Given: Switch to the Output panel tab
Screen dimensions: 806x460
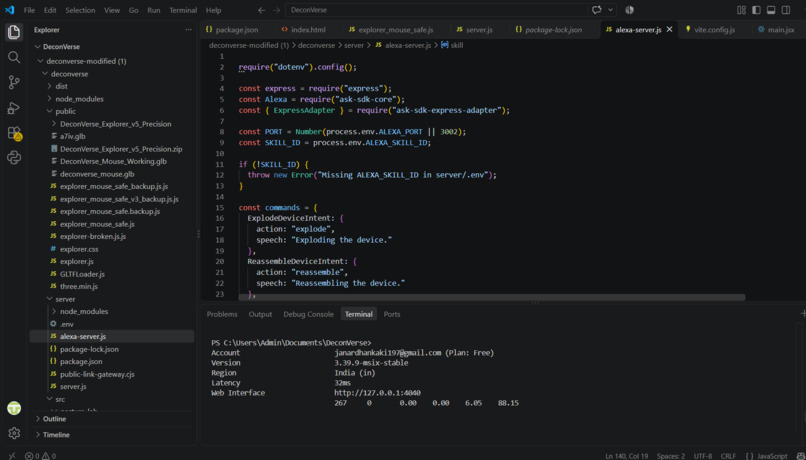Looking at the screenshot, I should (x=260, y=314).
